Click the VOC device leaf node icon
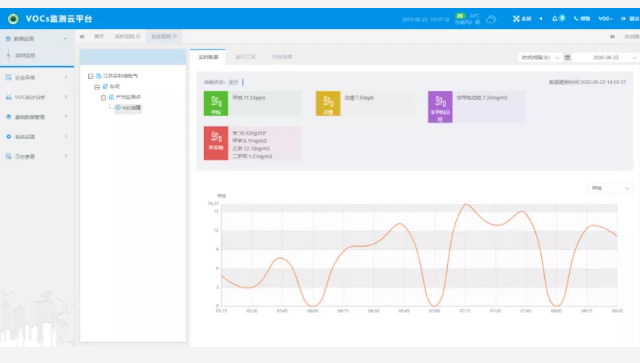Image resolution: width=640 pixels, height=363 pixels. (x=118, y=108)
